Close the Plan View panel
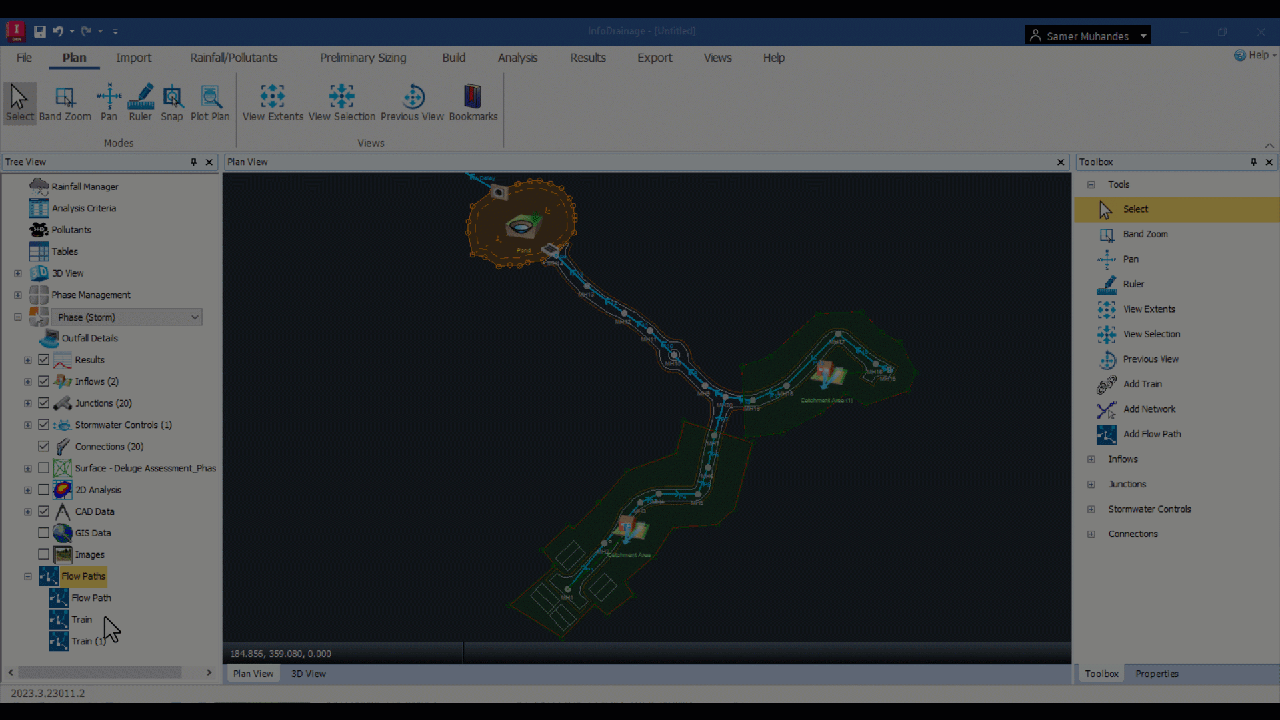1280x720 pixels. coord(1061,162)
